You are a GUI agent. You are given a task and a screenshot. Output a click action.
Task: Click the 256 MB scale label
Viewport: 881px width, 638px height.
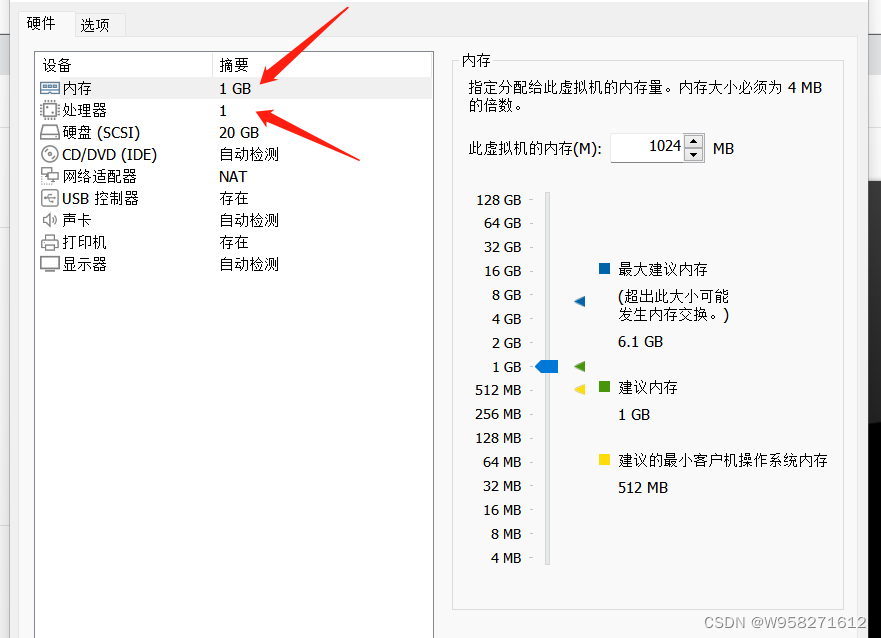498,414
